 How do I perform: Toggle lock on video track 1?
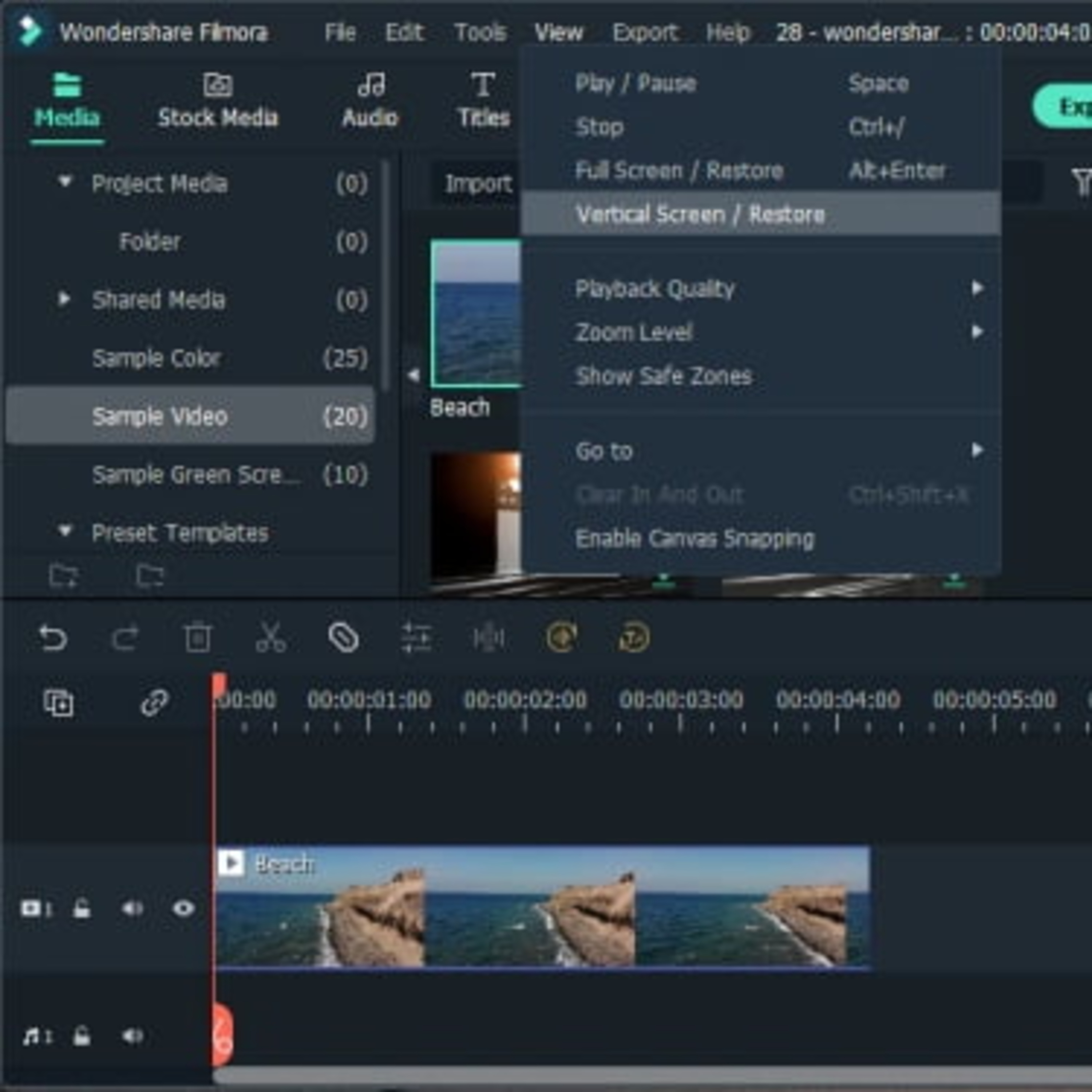[82, 908]
